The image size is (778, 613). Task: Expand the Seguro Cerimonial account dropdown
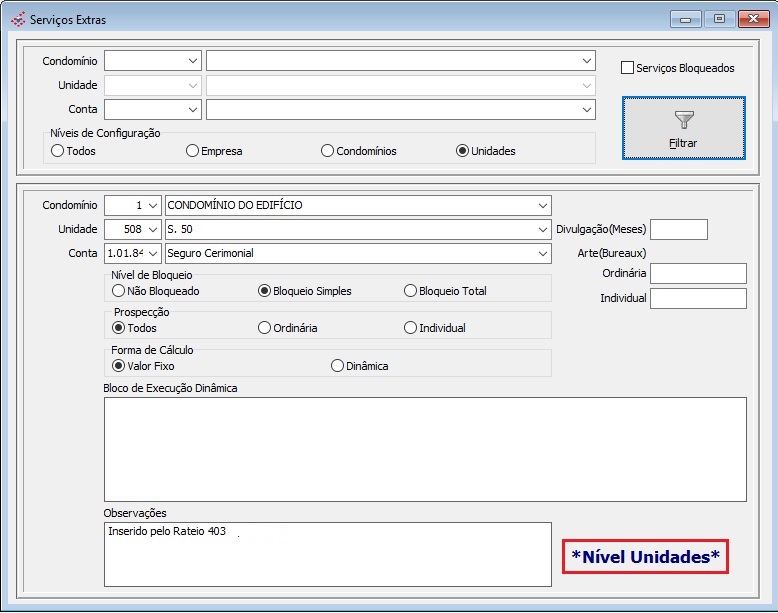click(x=542, y=254)
